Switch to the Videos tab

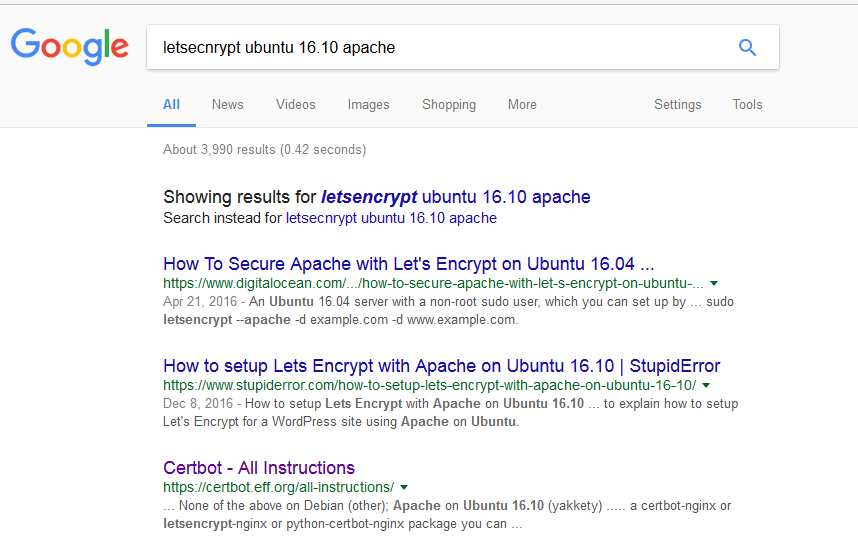295,104
